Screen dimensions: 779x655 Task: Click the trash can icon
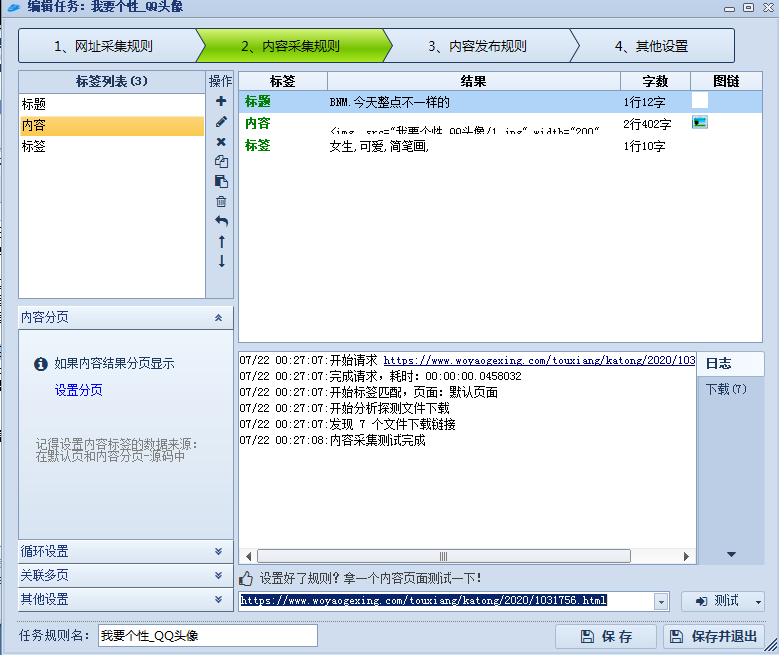click(x=221, y=201)
